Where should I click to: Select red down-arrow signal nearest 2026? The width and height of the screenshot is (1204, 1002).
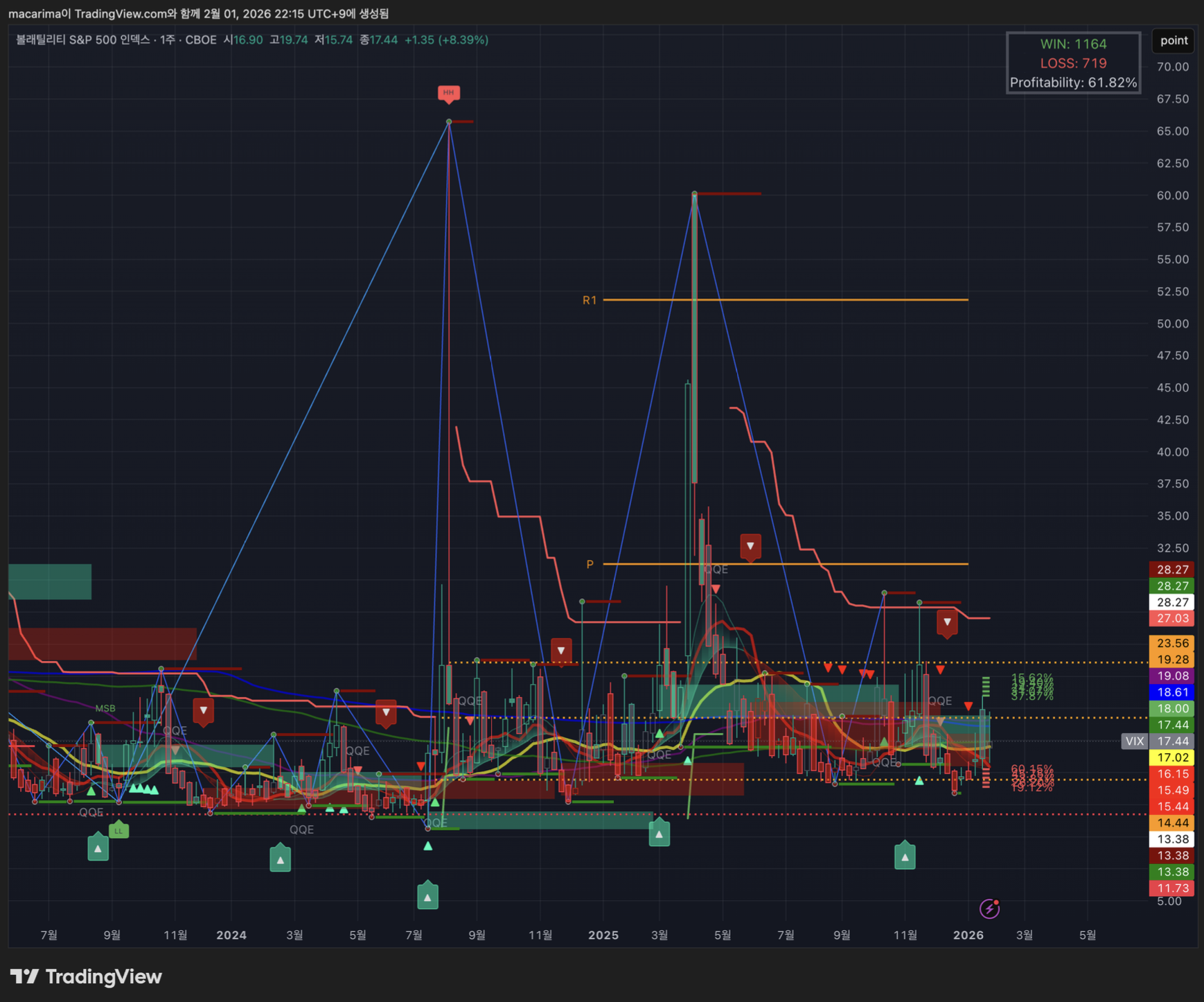pos(947,622)
